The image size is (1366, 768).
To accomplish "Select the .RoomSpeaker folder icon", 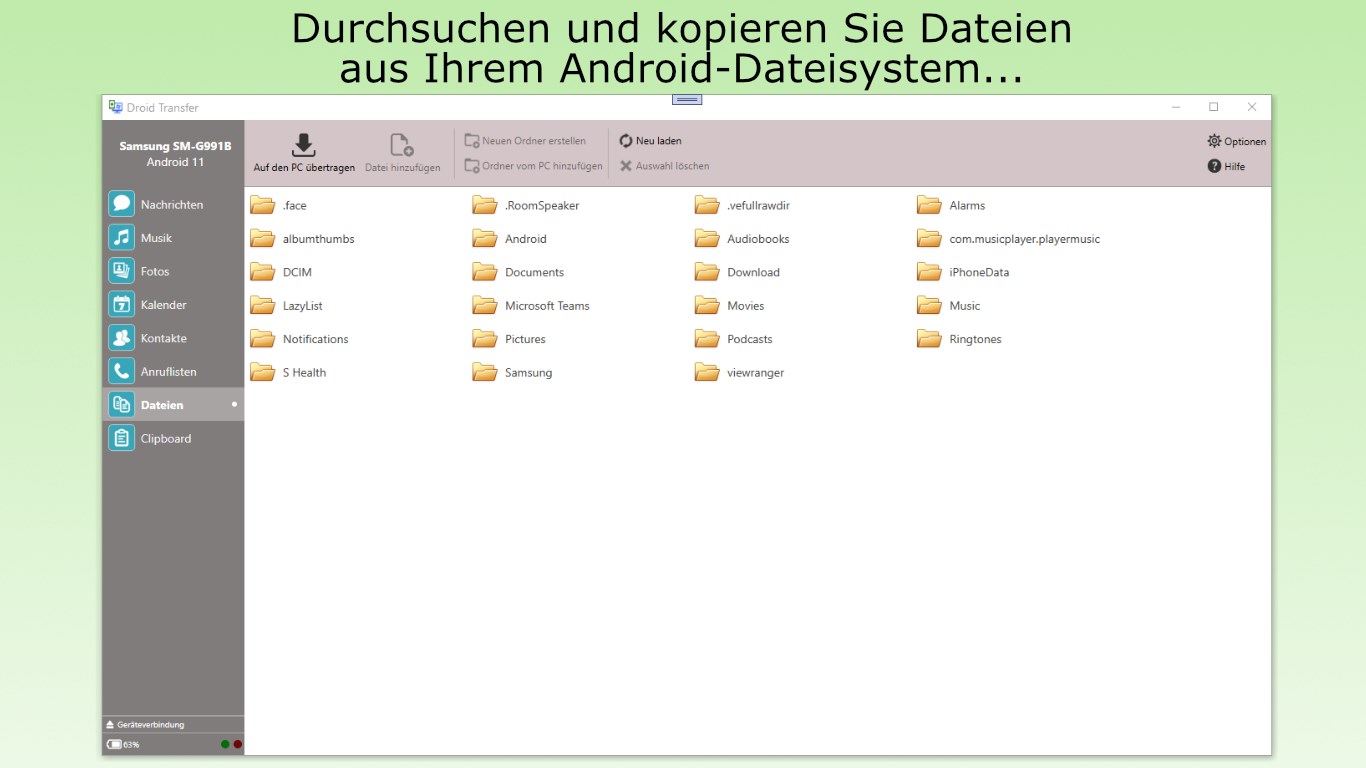I will (485, 205).
